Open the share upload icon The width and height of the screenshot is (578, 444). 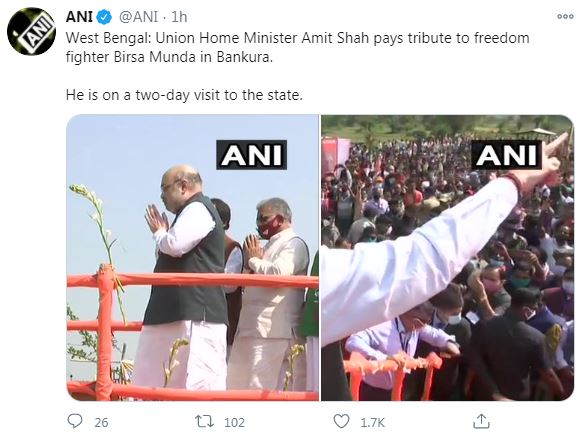pos(481,421)
